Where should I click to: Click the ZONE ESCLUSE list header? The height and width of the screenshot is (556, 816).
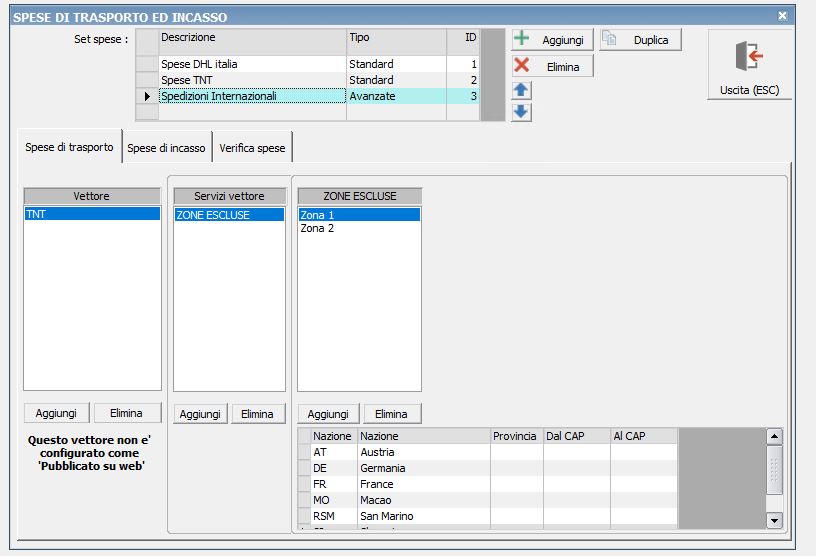click(360, 196)
